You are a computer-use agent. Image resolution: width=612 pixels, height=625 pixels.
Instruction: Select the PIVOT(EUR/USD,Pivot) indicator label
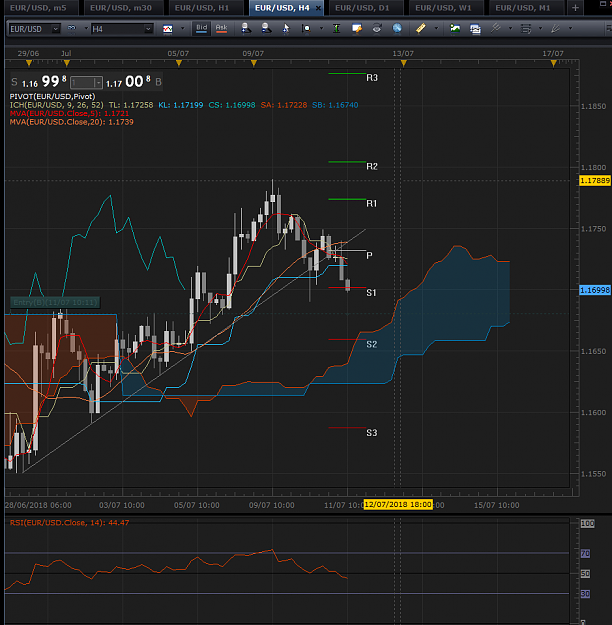point(52,96)
